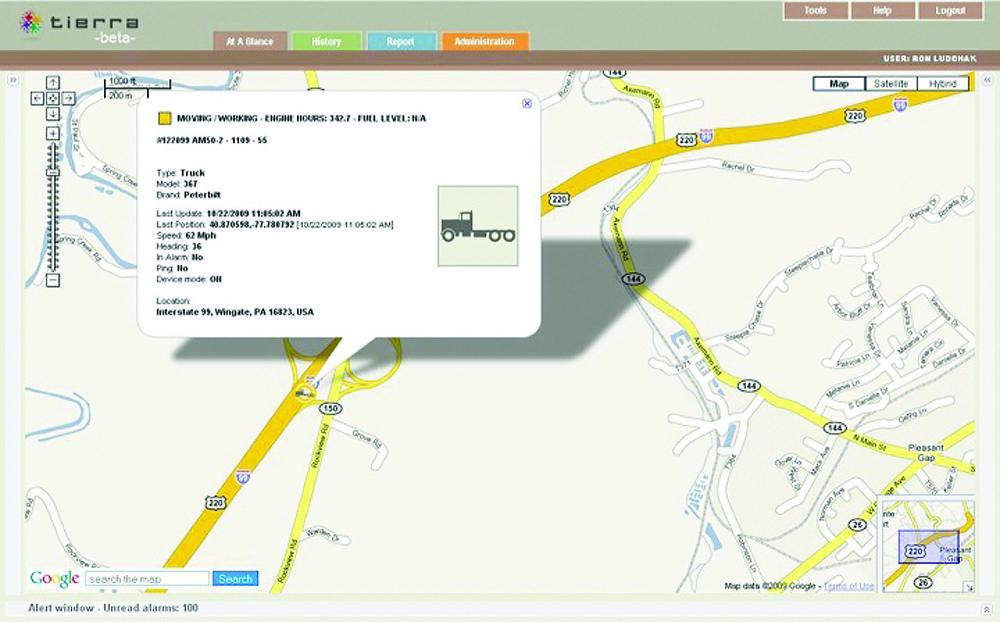Close the truck info popup
This screenshot has height=622, width=1000.
coord(527,103)
